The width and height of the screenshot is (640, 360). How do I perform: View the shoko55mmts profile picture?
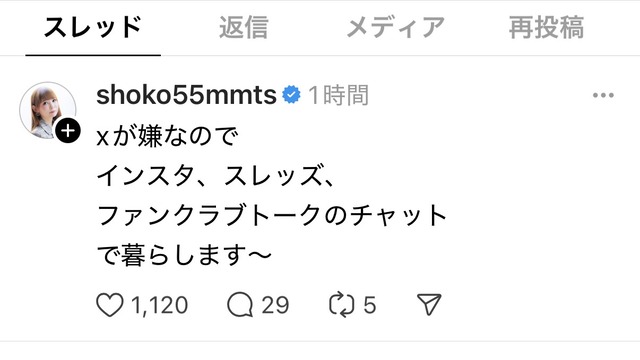(48, 111)
